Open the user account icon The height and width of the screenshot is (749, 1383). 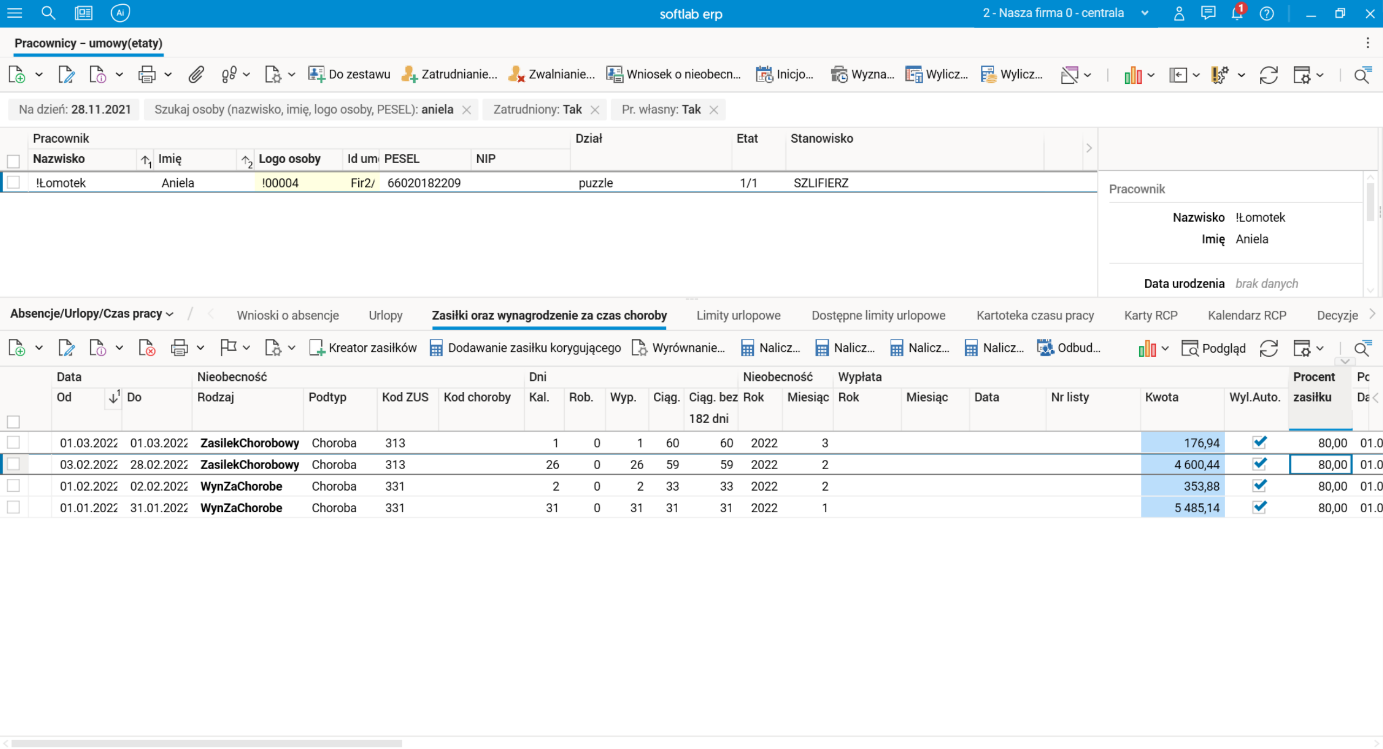(x=1179, y=14)
